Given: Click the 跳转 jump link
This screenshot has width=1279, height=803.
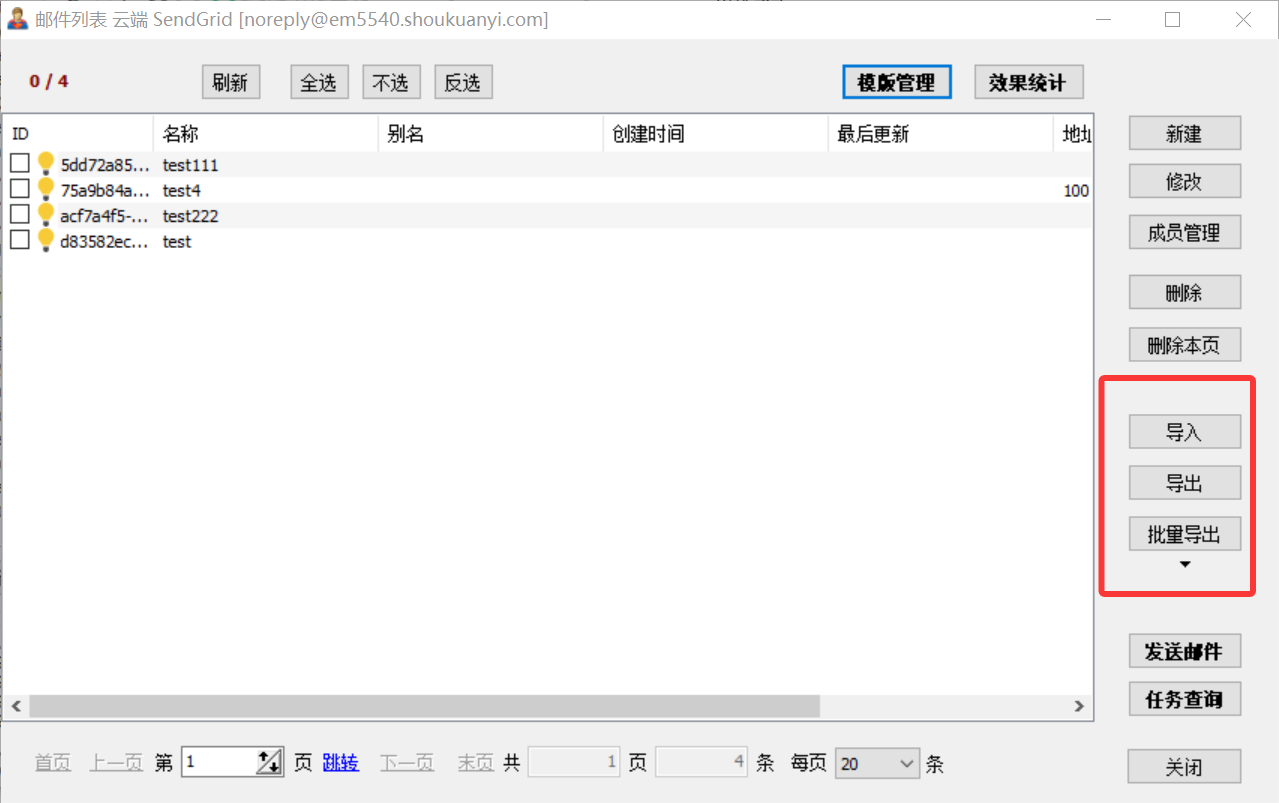Looking at the screenshot, I should pyautogui.click(x=340, y=763).
